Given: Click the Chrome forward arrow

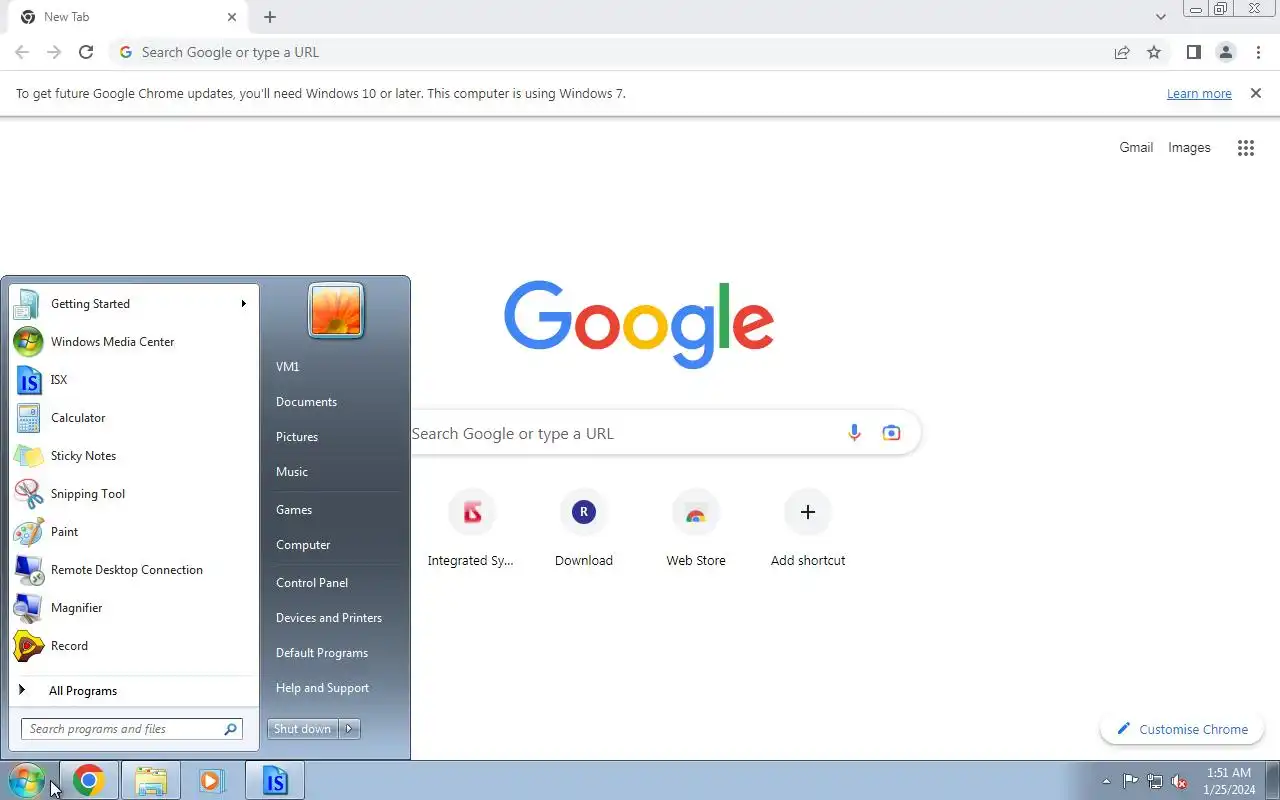Looking at the screenshot, I should tap(54, 52).
